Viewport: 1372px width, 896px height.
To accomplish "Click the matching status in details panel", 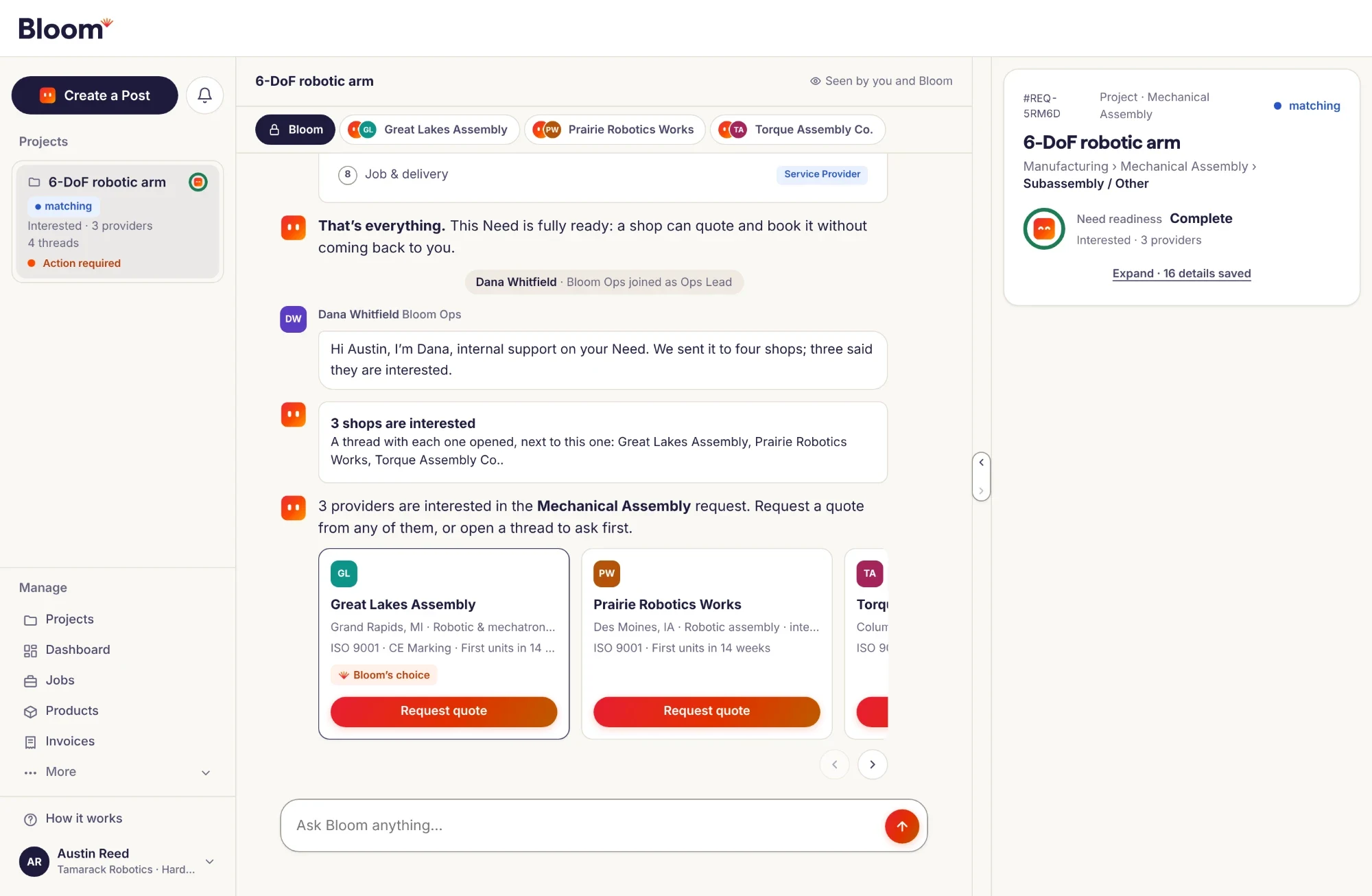I will pos(1307,106).
